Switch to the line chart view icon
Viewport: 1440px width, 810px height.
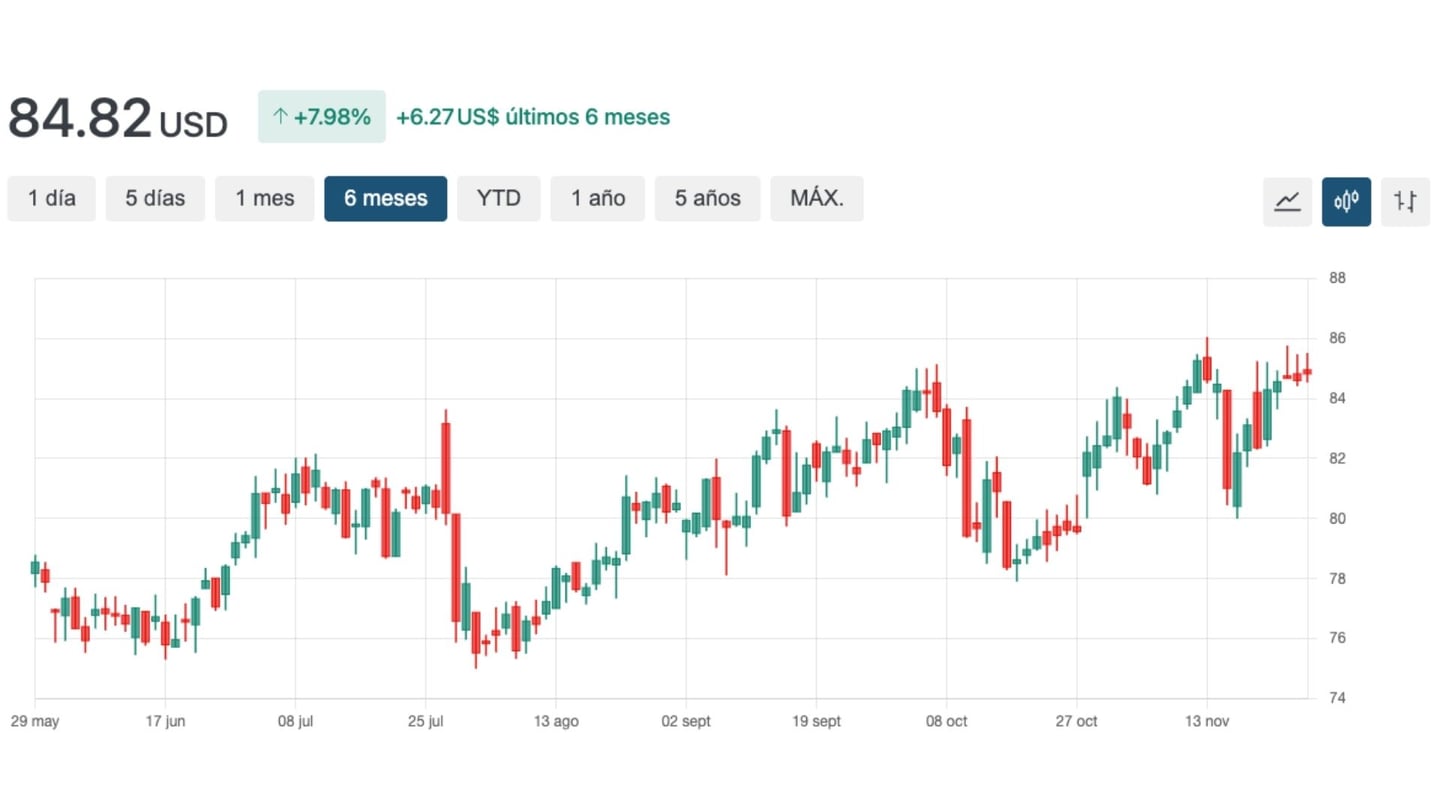[x=1287, y=201]
